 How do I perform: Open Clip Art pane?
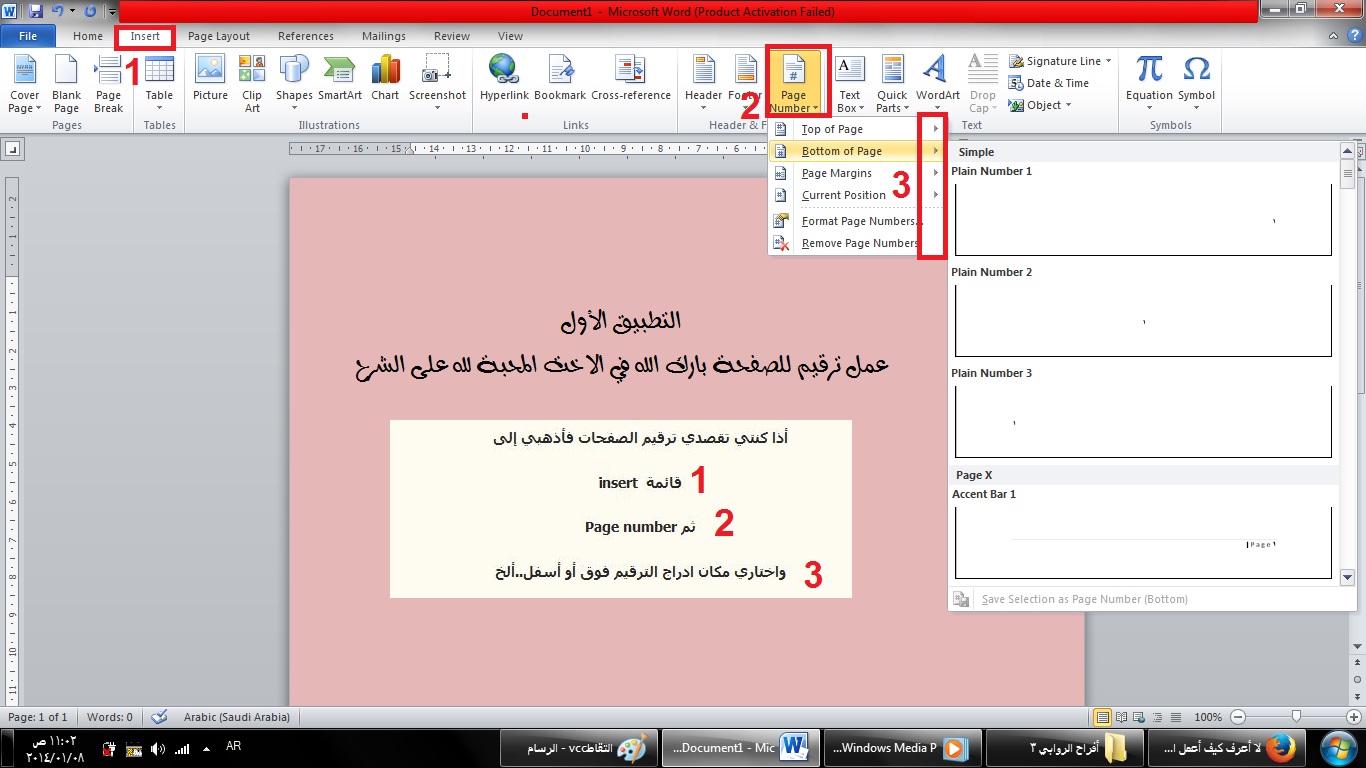tap(252, 84)
